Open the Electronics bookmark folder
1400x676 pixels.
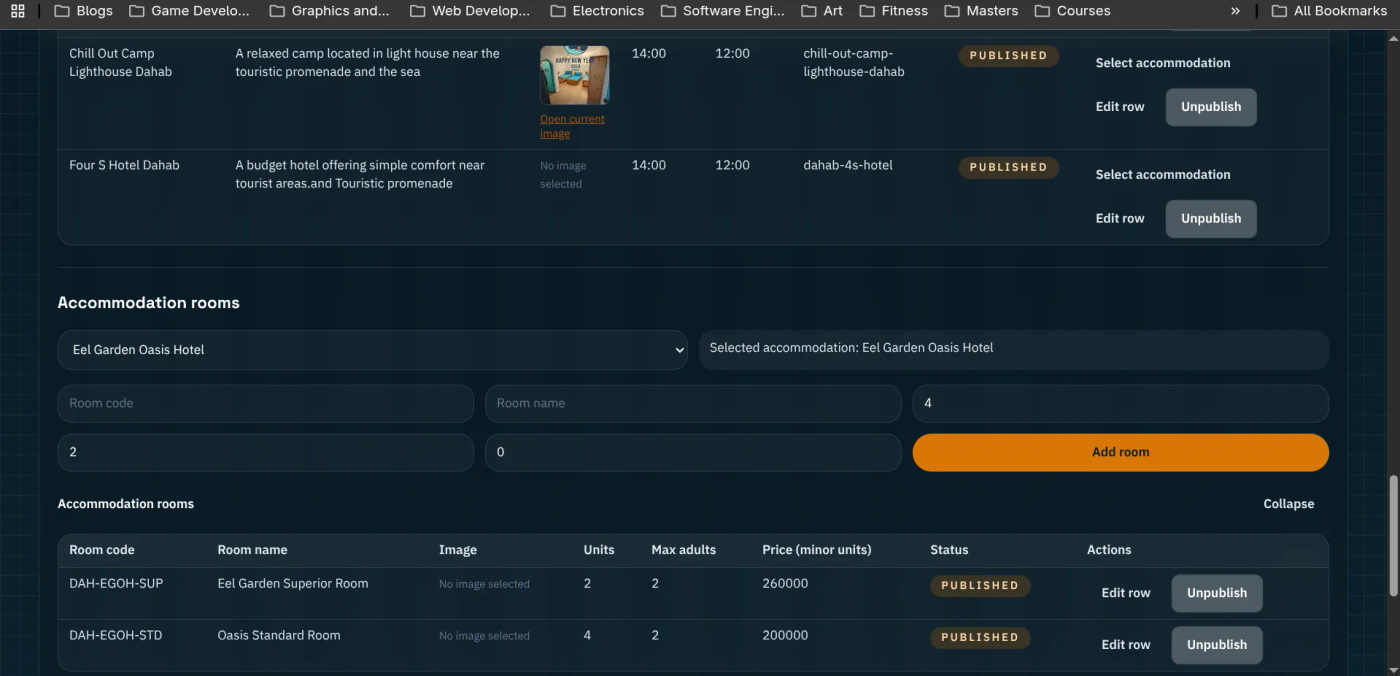tap(597, 11)
